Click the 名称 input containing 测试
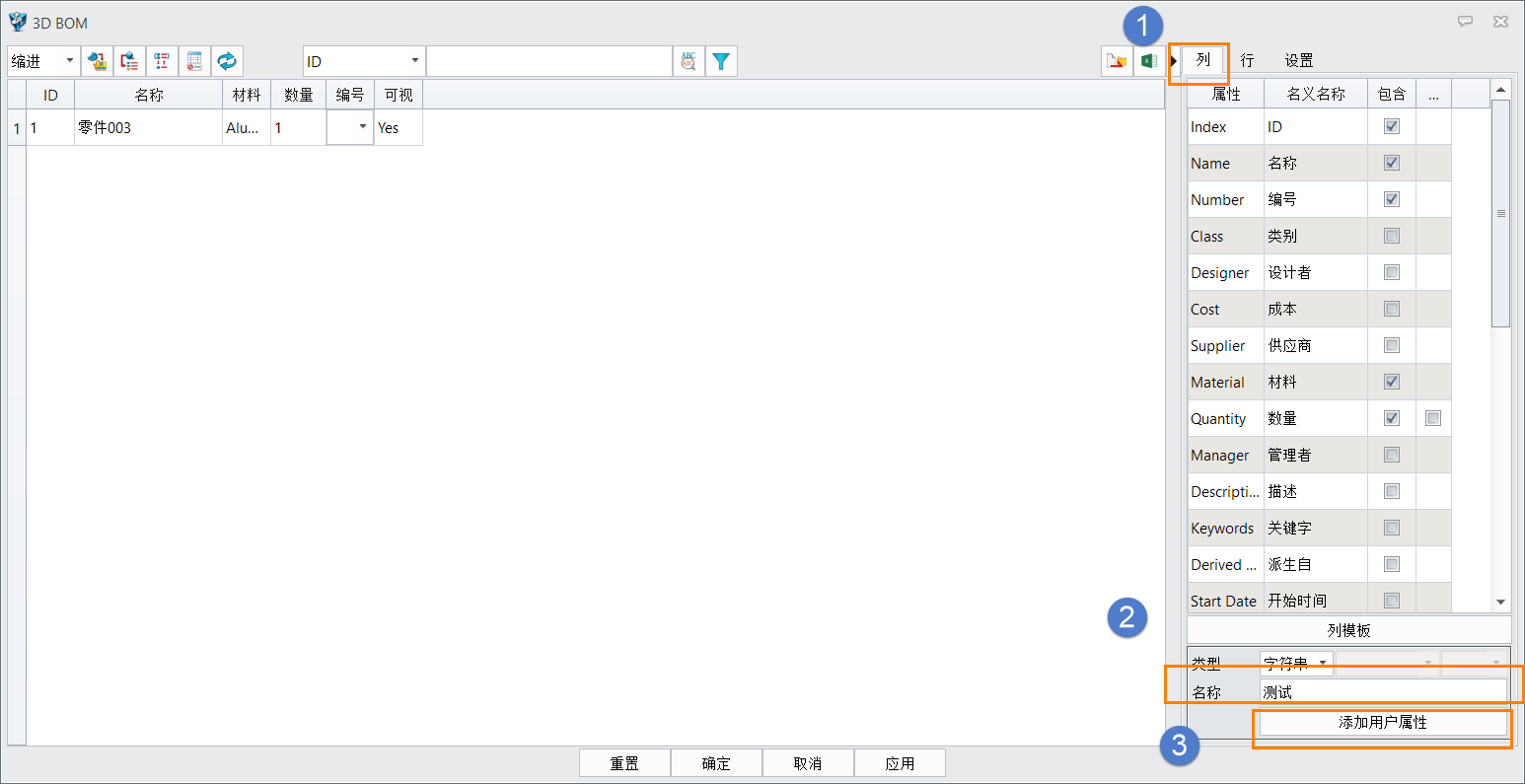 tap(1383, 692)
